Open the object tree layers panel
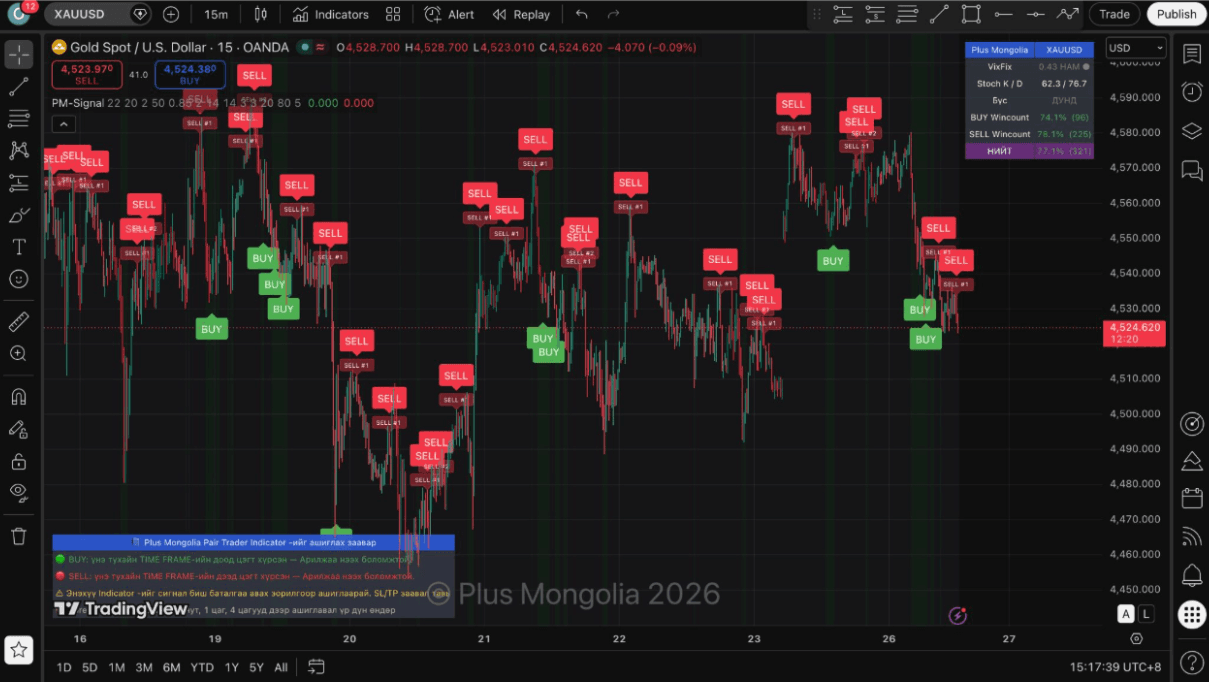The height and width of the screenshot is (682, 1209). 1191,131
